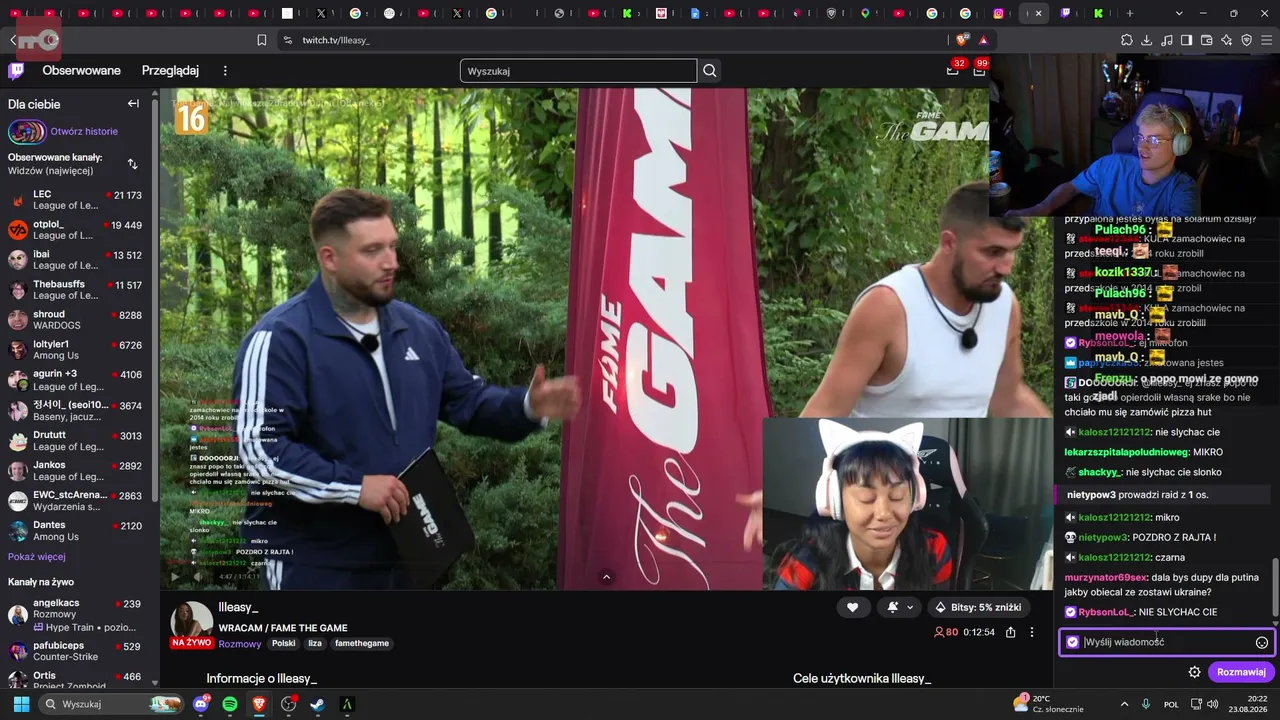Open angelkacs live channel

coord(76,615)
